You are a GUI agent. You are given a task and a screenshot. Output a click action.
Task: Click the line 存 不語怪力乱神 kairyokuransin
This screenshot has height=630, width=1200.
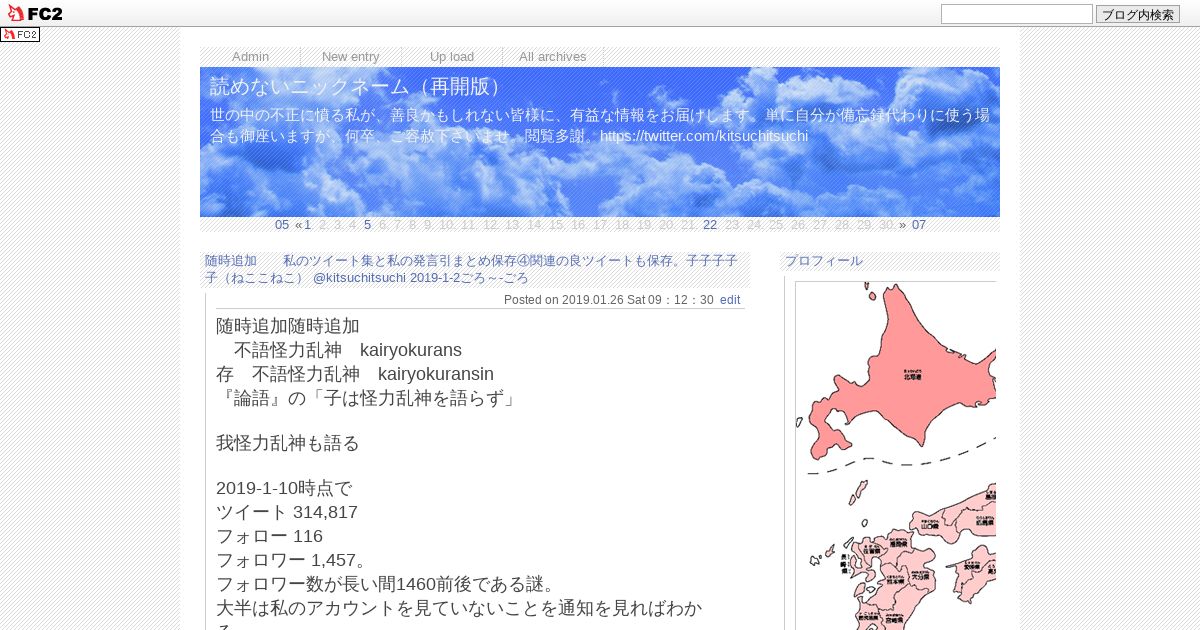pos(355,374)
